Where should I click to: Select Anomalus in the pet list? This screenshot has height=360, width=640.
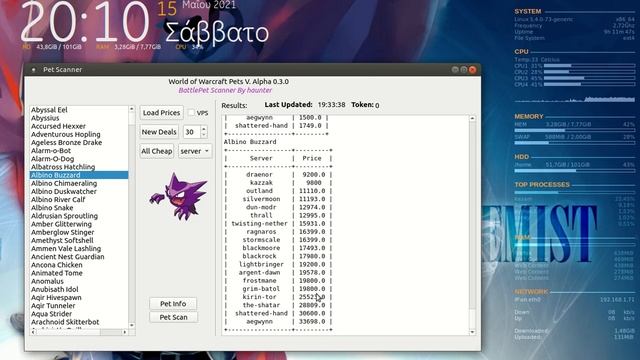pyautogui.click(x=79, y=281)
